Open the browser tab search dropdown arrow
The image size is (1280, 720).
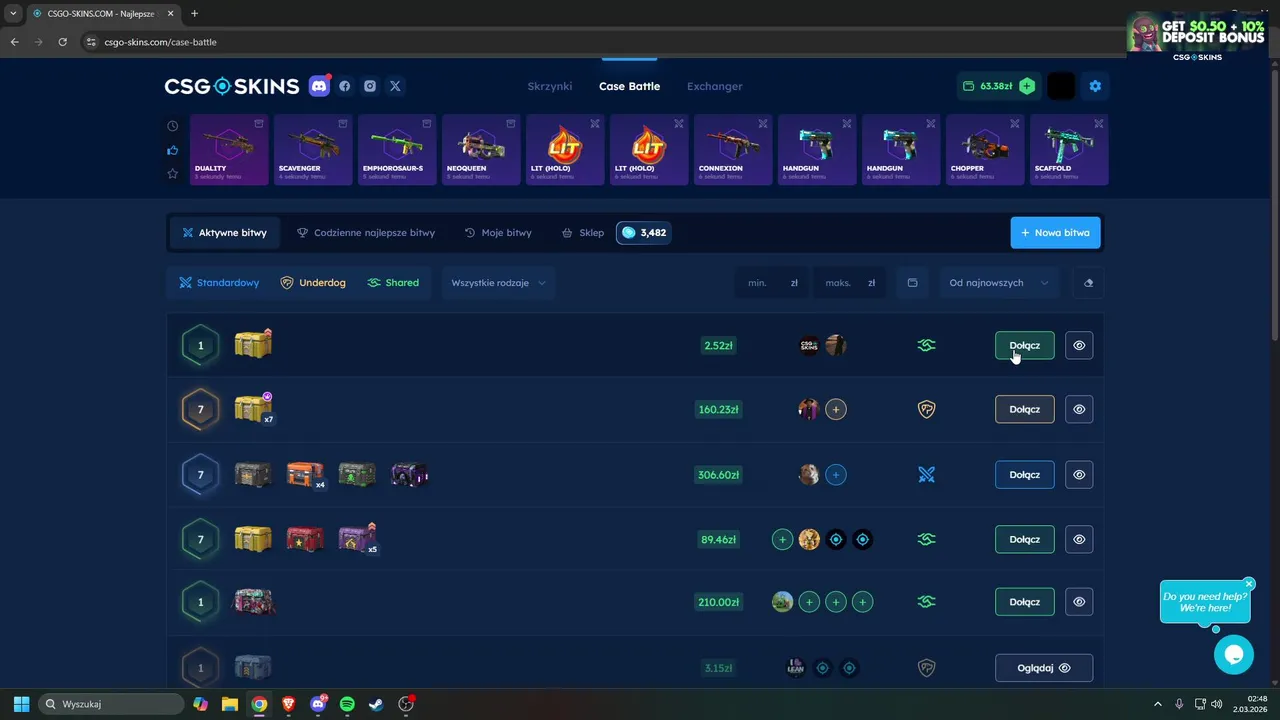coord(13,13)
